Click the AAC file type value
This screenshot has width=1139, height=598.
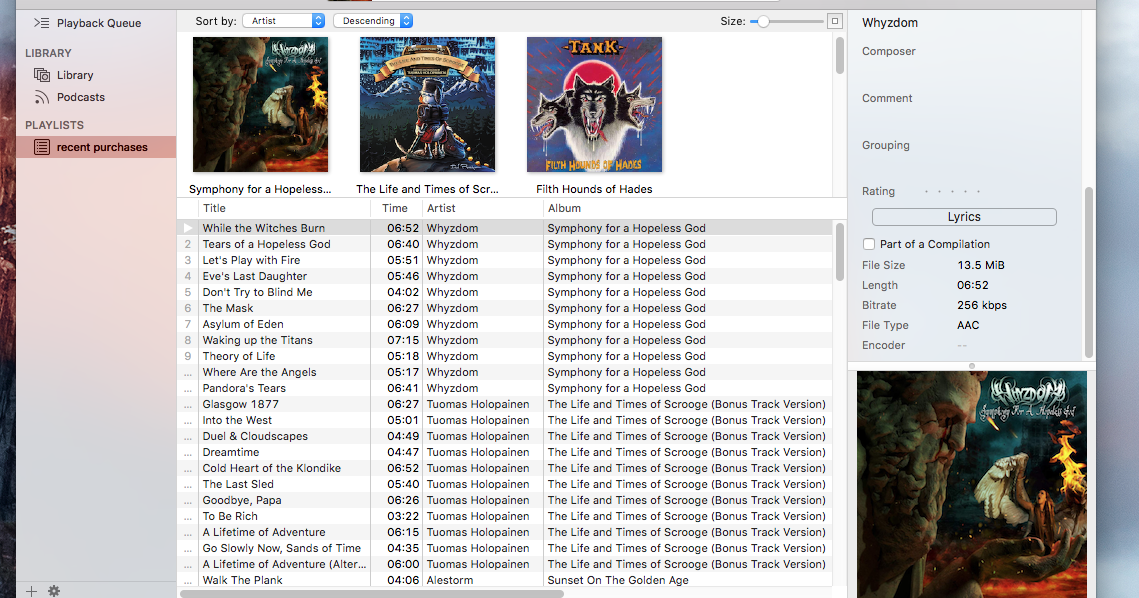(968, 326)
